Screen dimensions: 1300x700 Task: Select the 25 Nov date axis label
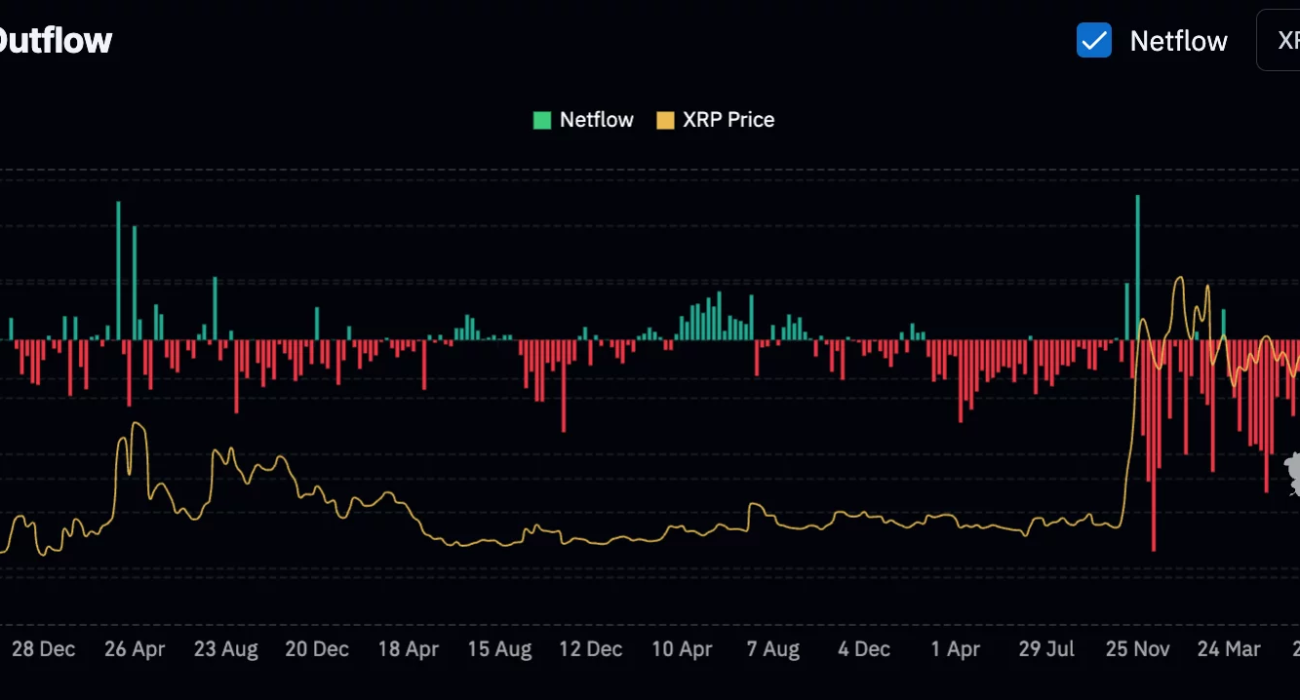click(1137, 649)
